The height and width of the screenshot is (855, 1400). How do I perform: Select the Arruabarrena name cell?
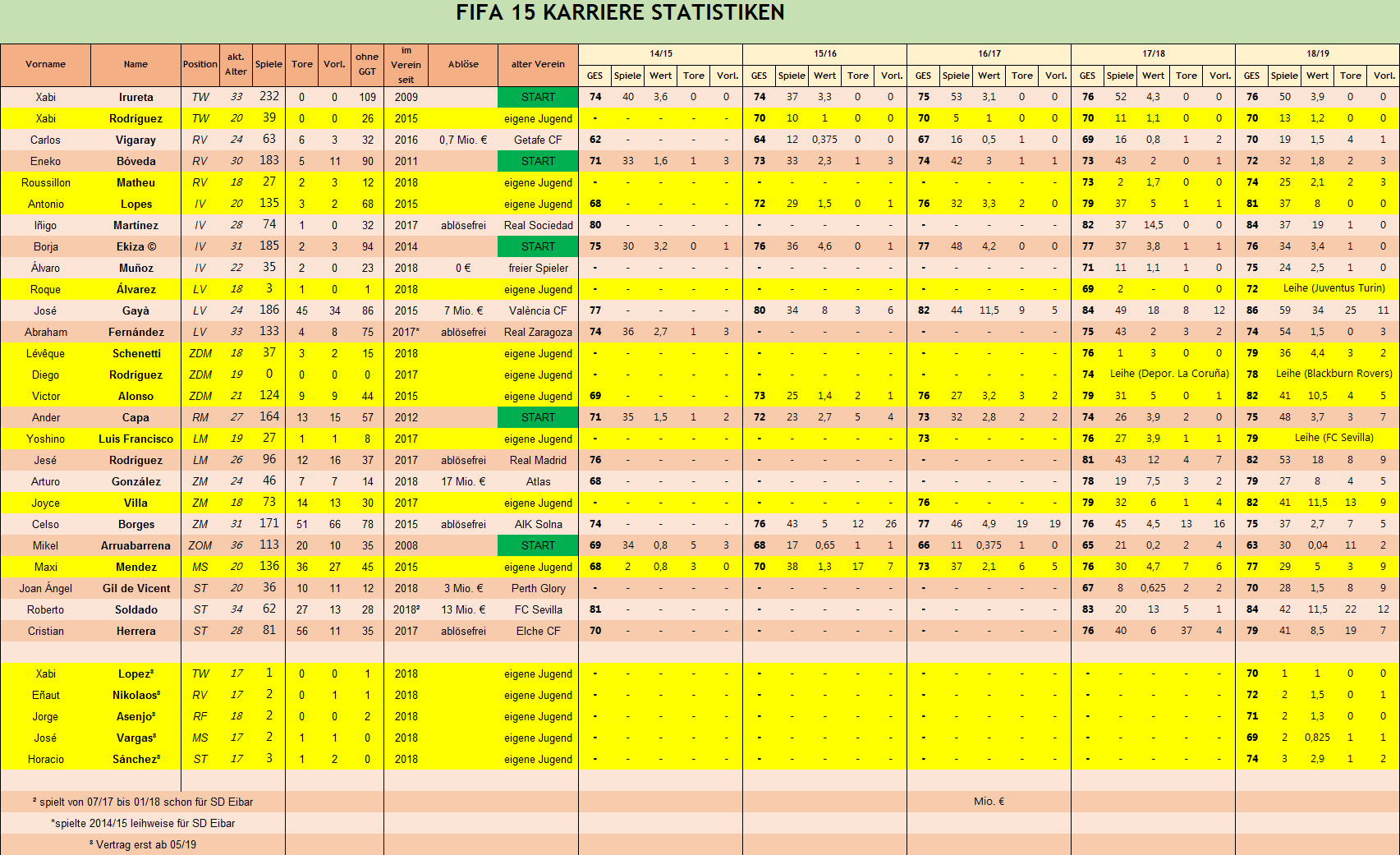[136, 545]
